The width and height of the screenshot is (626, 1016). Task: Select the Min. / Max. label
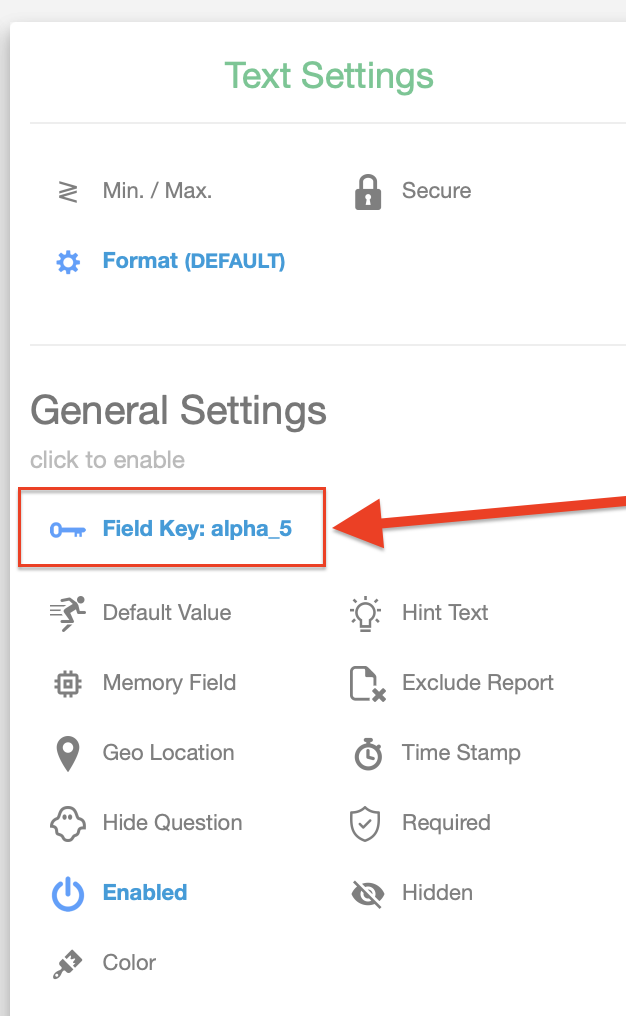click(x=157, y=191)
